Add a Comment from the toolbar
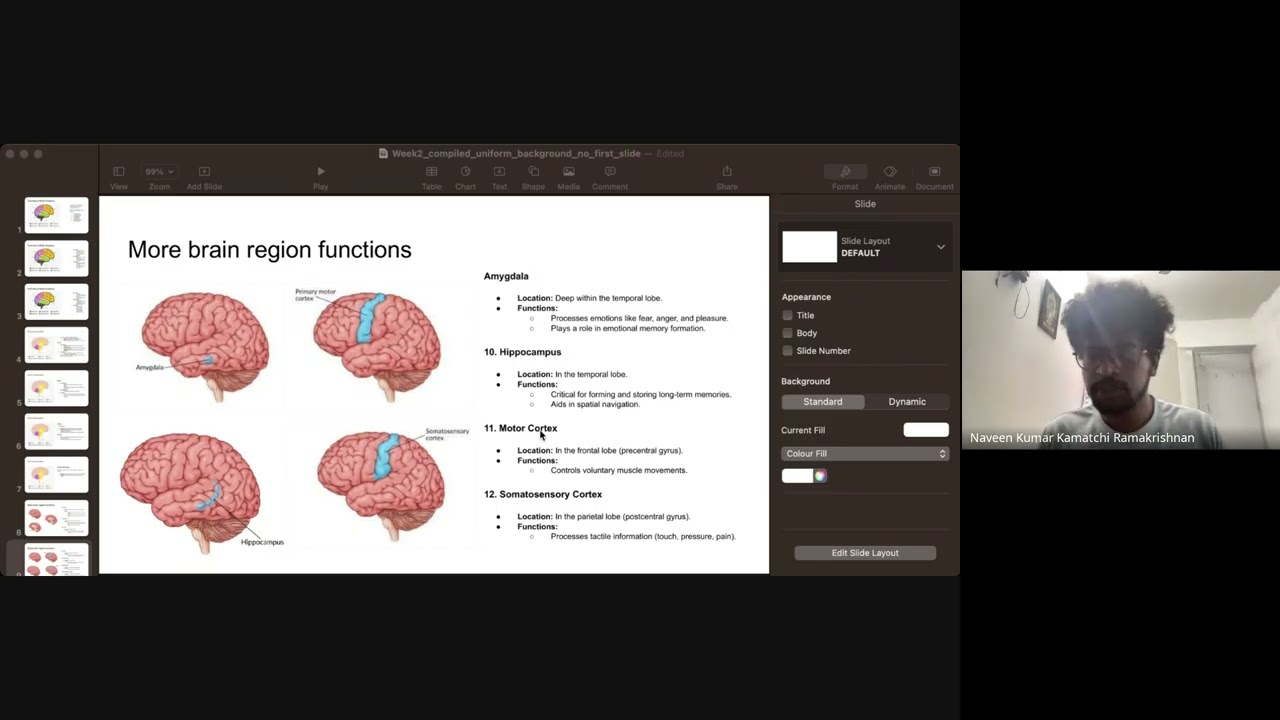The width and height of the screenshot is (1280, 720). (610, 177)
